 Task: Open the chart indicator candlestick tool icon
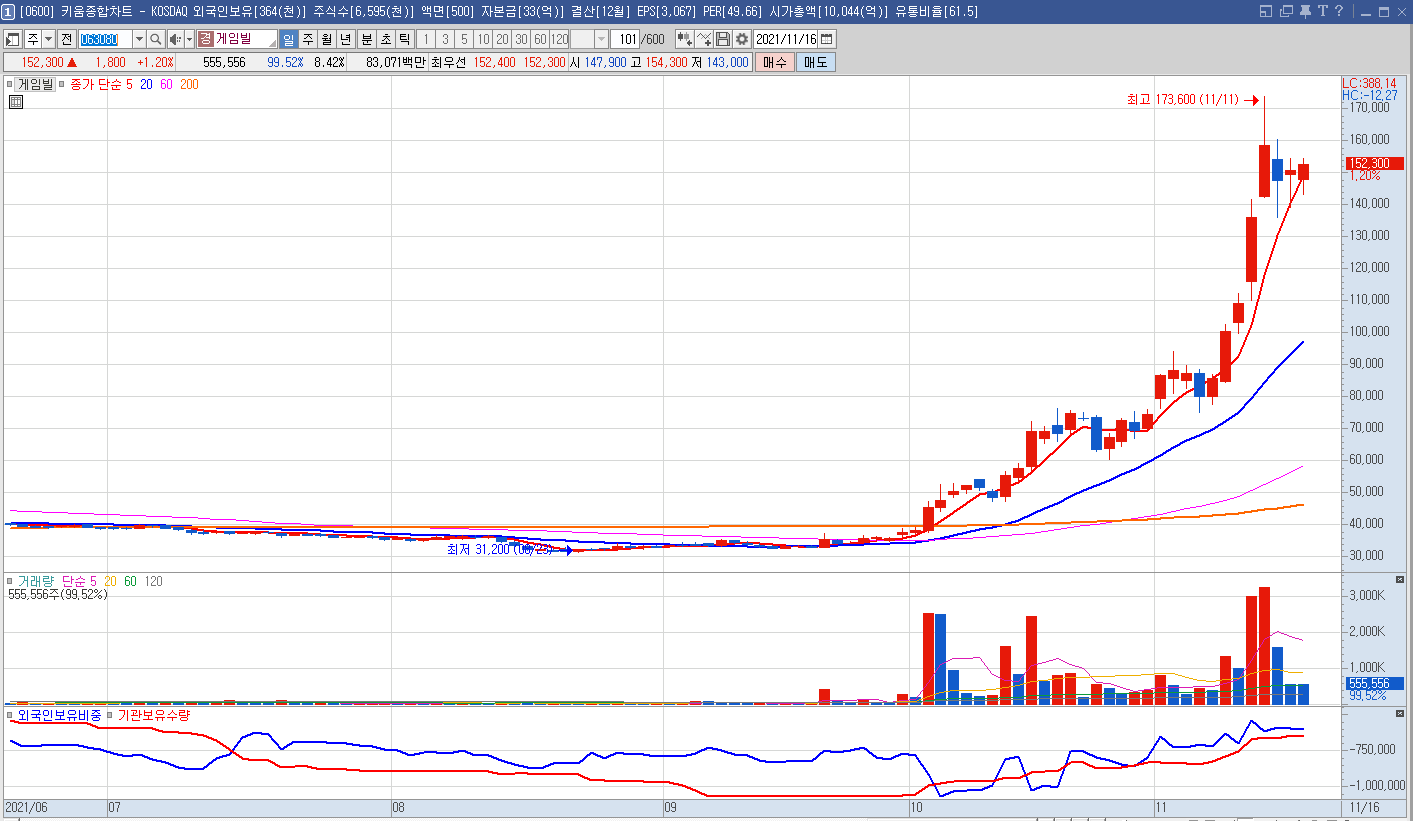point(685,39)
